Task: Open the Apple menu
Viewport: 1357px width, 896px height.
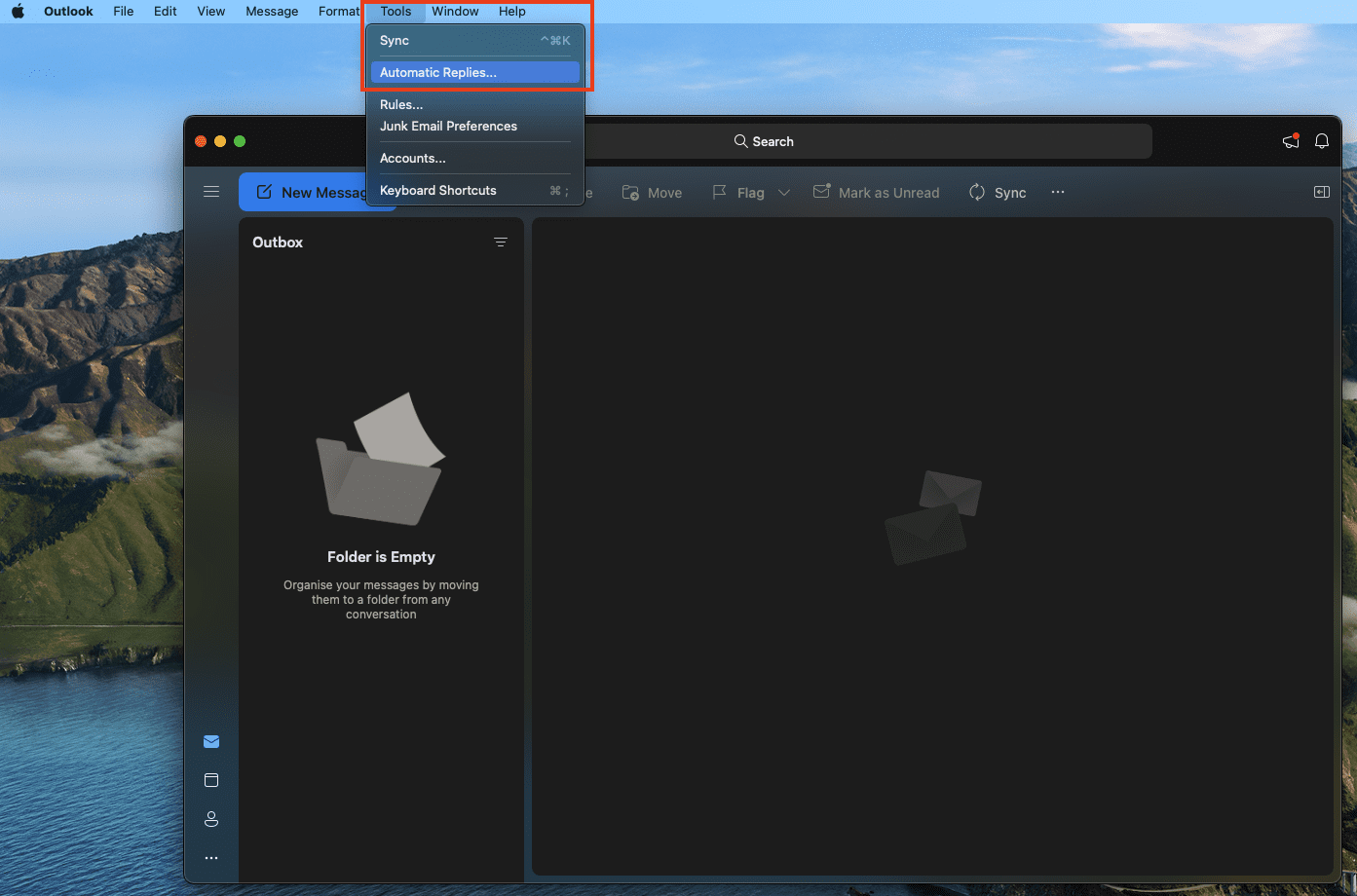Action: click(x=18, y=12)
